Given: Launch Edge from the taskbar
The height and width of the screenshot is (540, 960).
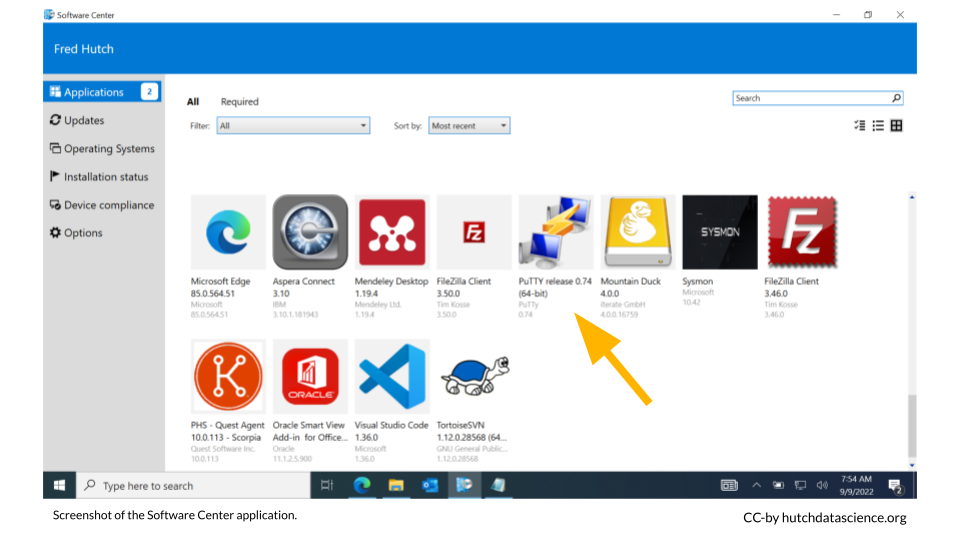Looking at the screenshot, I should (362, 486).
